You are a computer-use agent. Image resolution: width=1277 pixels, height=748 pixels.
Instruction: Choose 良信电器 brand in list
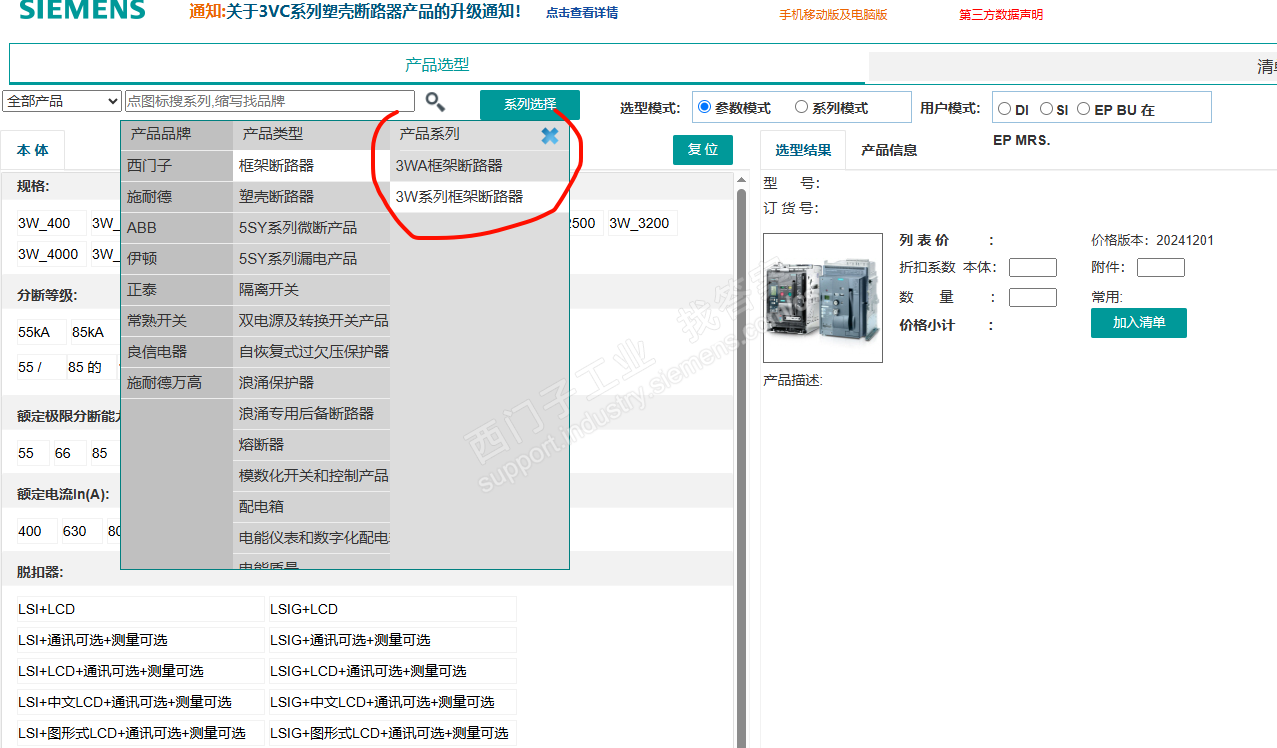[177, 351]
